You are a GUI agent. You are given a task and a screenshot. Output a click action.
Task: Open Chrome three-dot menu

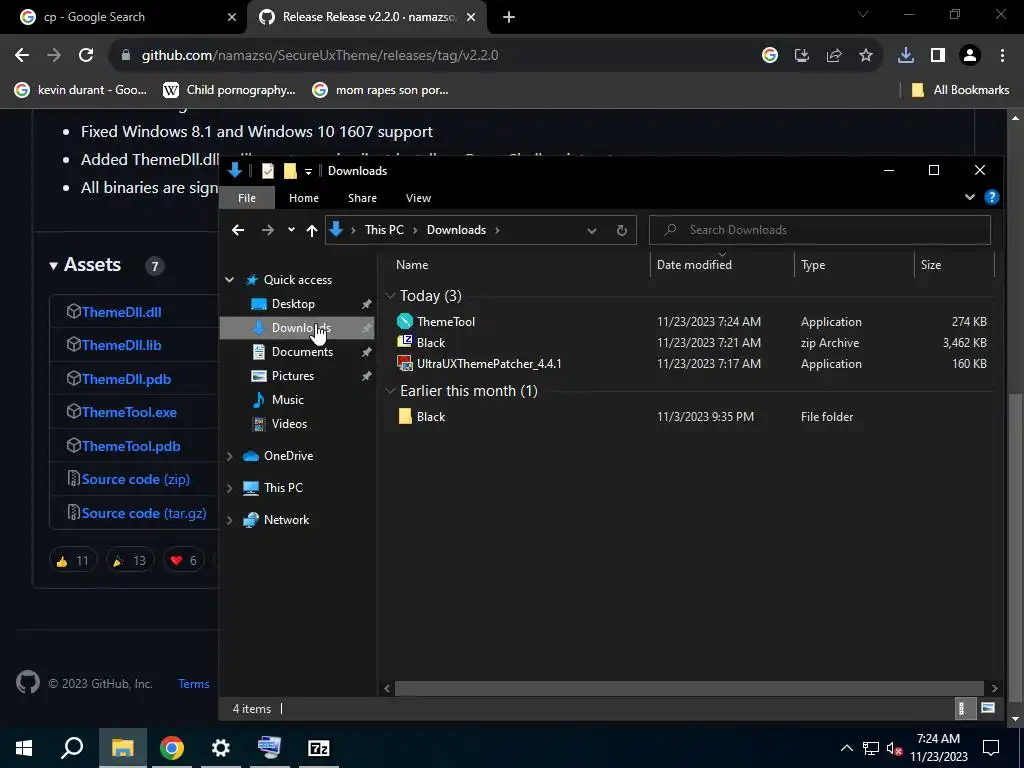point(1002,56)
